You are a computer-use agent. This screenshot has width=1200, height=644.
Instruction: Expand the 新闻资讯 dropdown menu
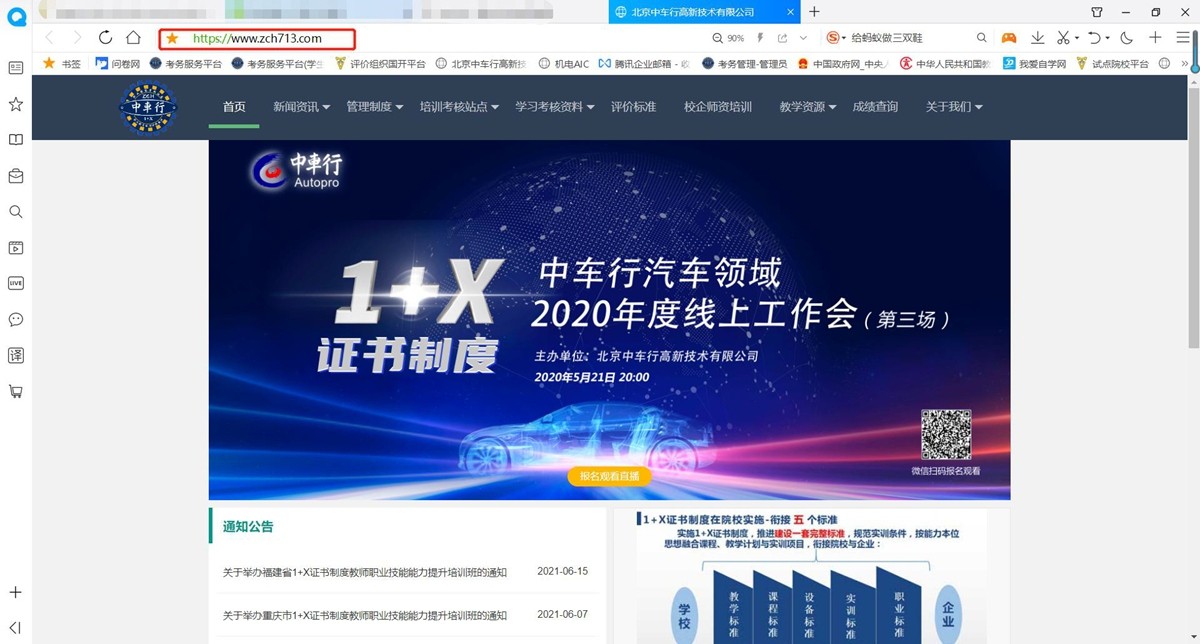tap(302, 107)
